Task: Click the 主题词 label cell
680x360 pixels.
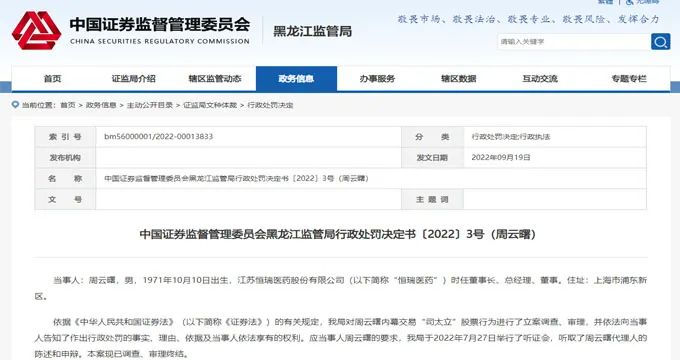Action: coord(432,200)
